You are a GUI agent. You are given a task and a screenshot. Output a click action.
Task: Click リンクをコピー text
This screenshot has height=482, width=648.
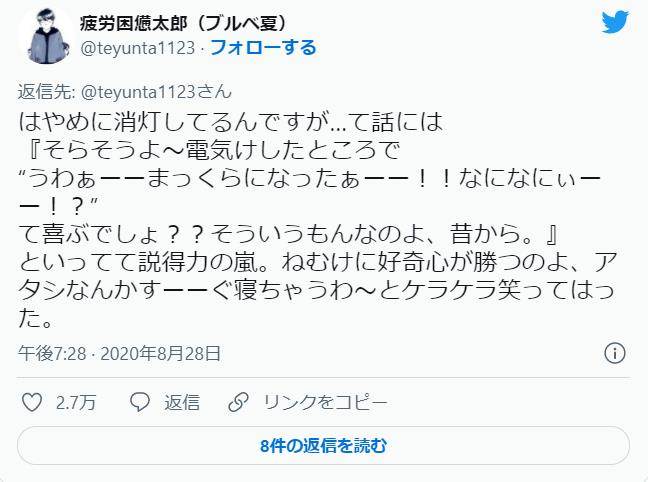pyautogui.click(x=325, y=402)
